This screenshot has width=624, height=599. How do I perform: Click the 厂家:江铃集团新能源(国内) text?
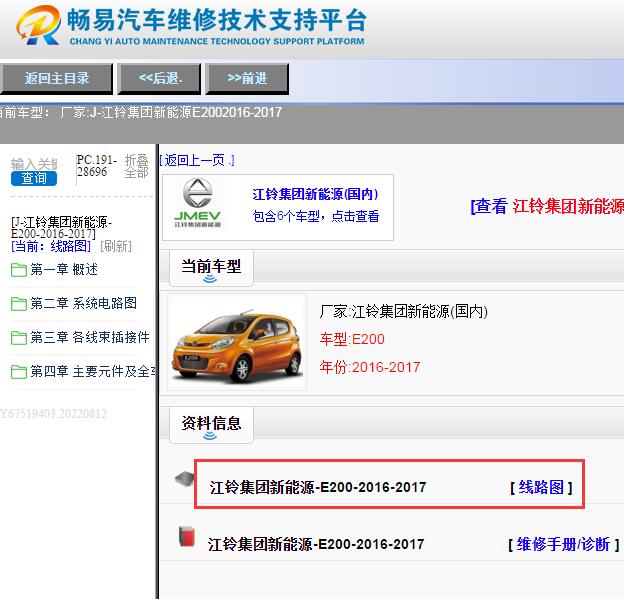click(404, 312)
